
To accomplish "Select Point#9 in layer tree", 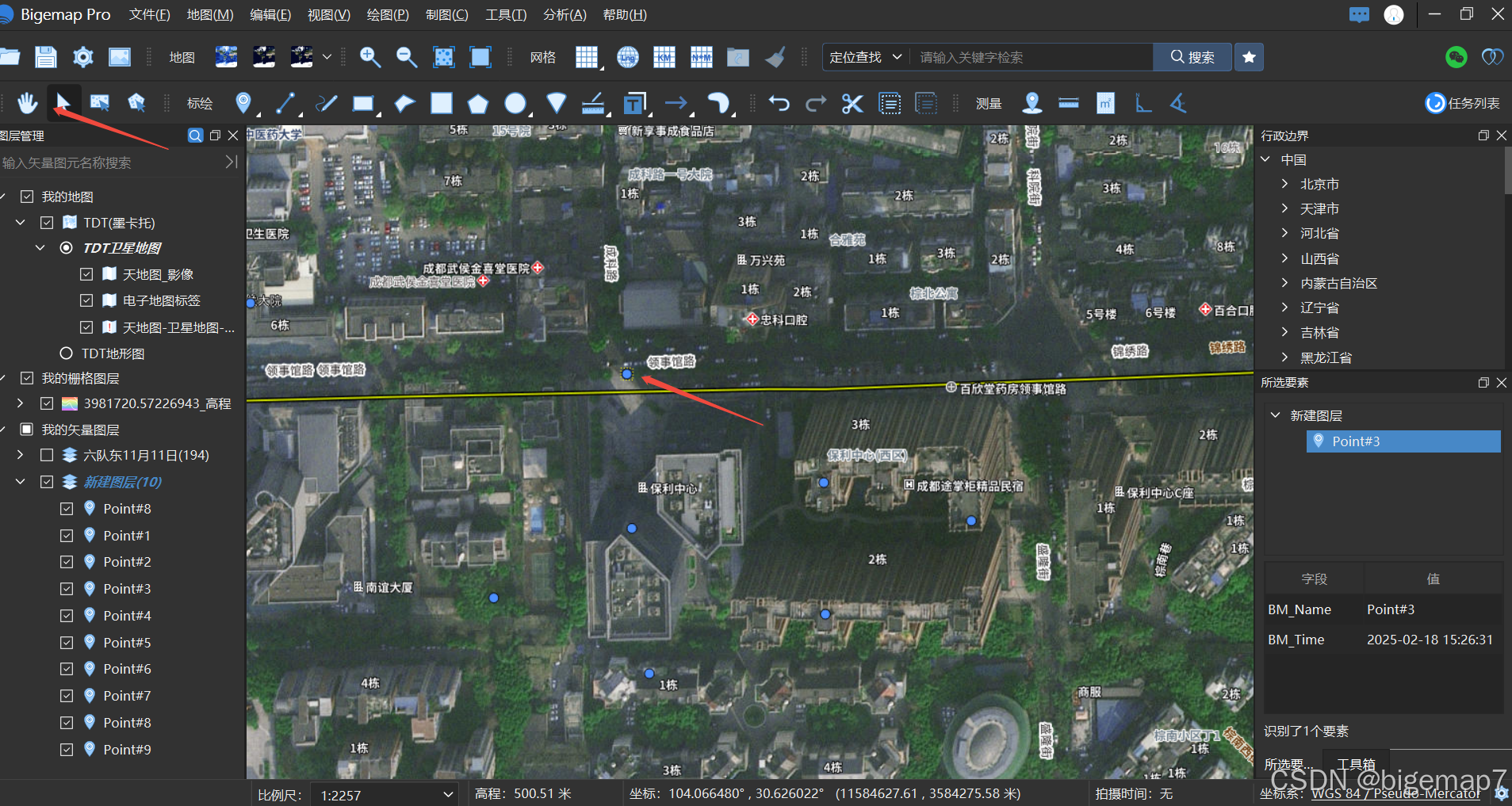I will tap(127, 750).
